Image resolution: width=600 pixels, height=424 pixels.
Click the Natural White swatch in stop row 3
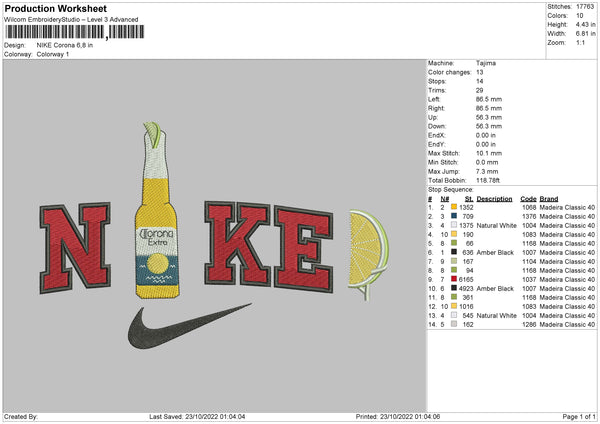pyautogui.click(x=454, y=225)
